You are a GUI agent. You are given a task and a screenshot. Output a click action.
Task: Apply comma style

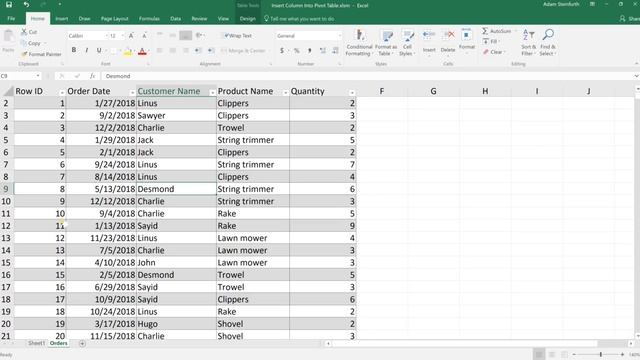309,51
